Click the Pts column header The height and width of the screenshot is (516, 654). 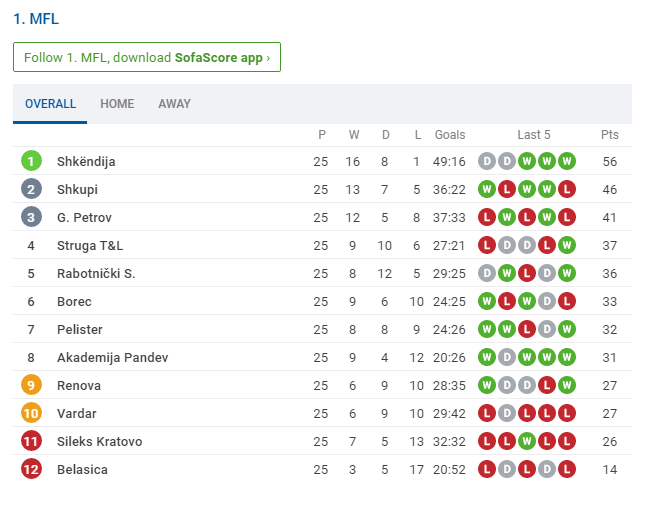609,135
